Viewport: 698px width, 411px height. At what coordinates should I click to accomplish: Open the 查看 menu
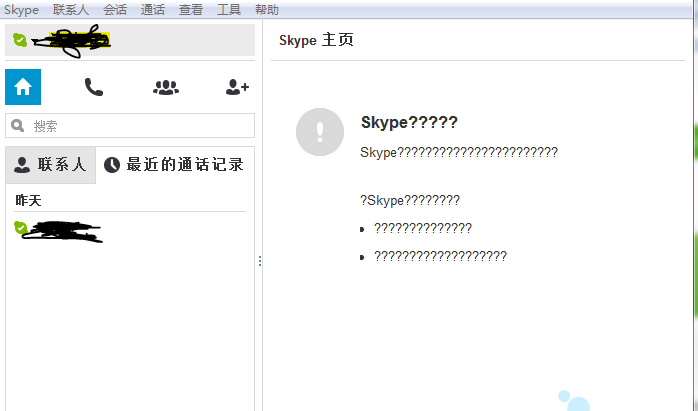(x=191, y=9)
